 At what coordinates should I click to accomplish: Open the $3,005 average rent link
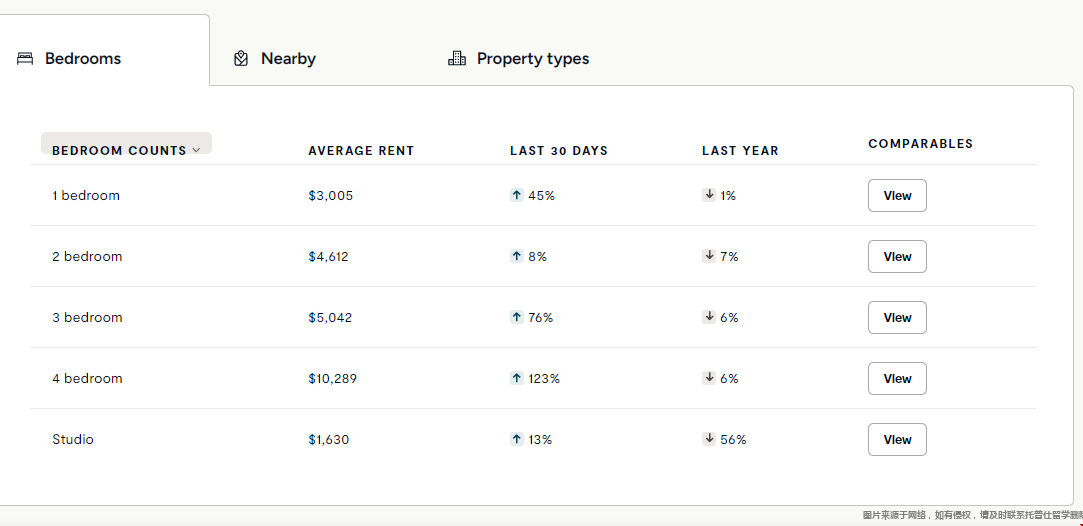point(331,196)
